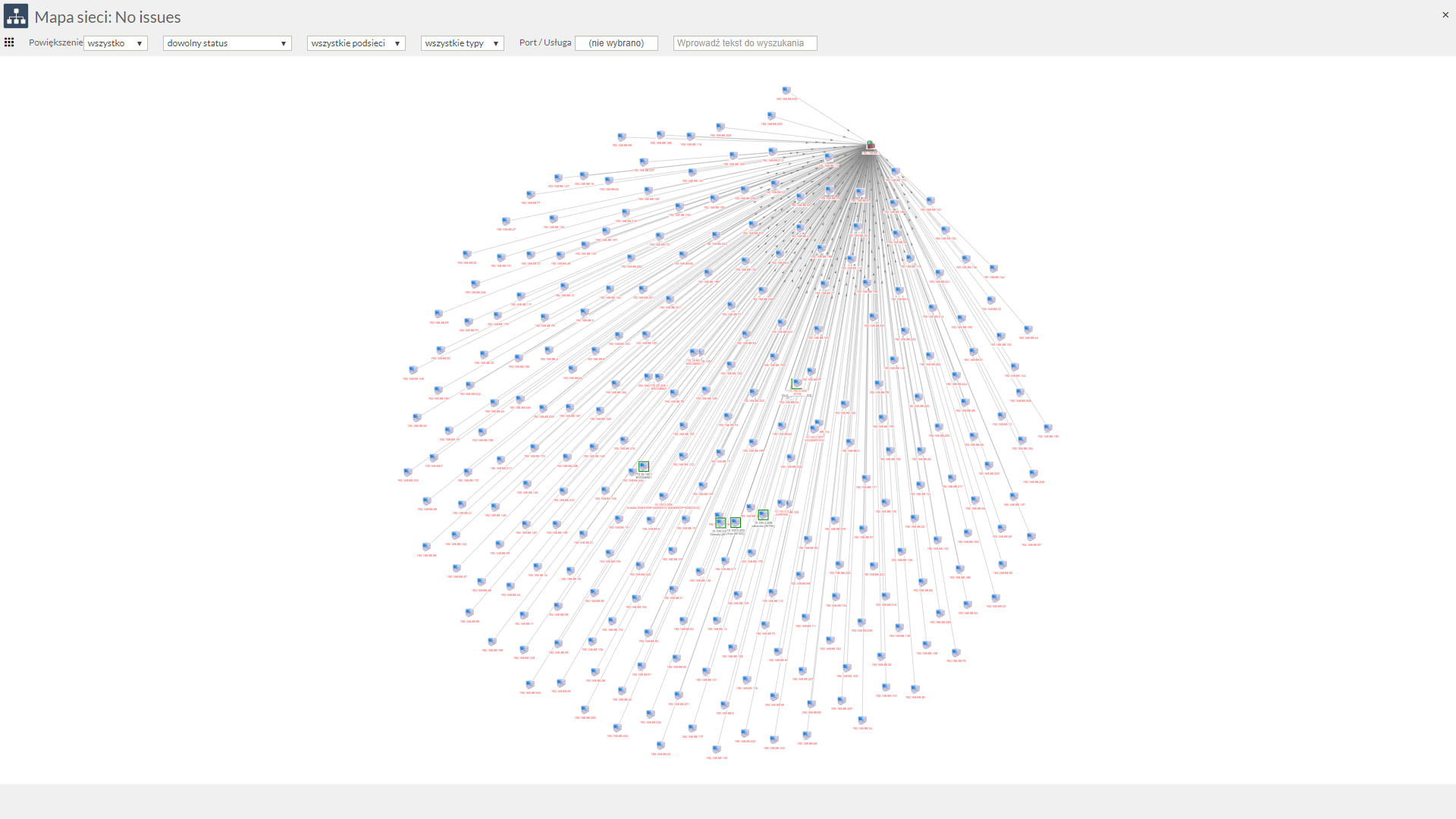Expand the 'wszystkie podsieci' subnet dropdown
1456x819 pixels.
pyautogui.click(x=356, y=43)
